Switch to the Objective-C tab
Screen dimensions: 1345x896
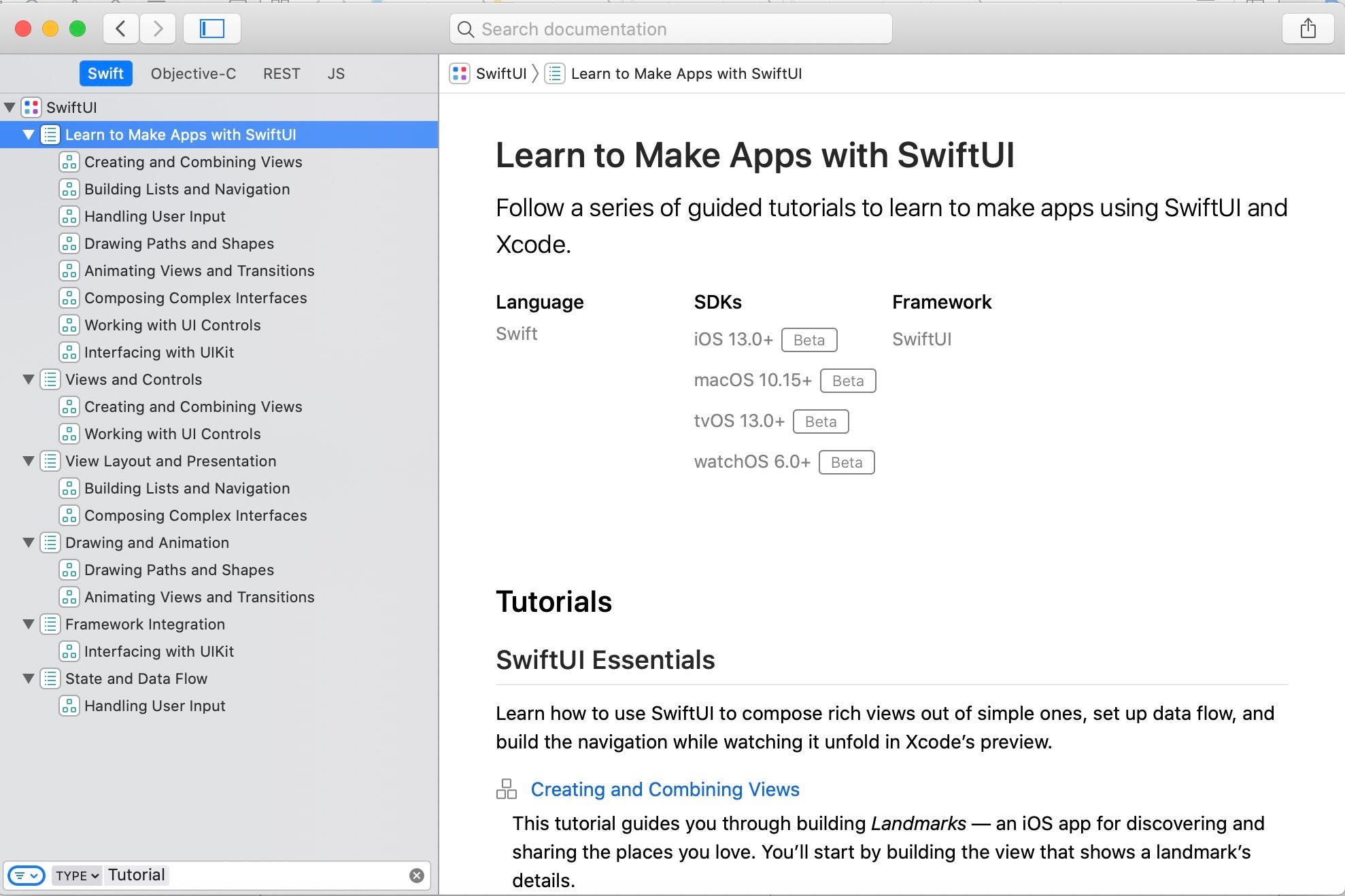(194, 73)
